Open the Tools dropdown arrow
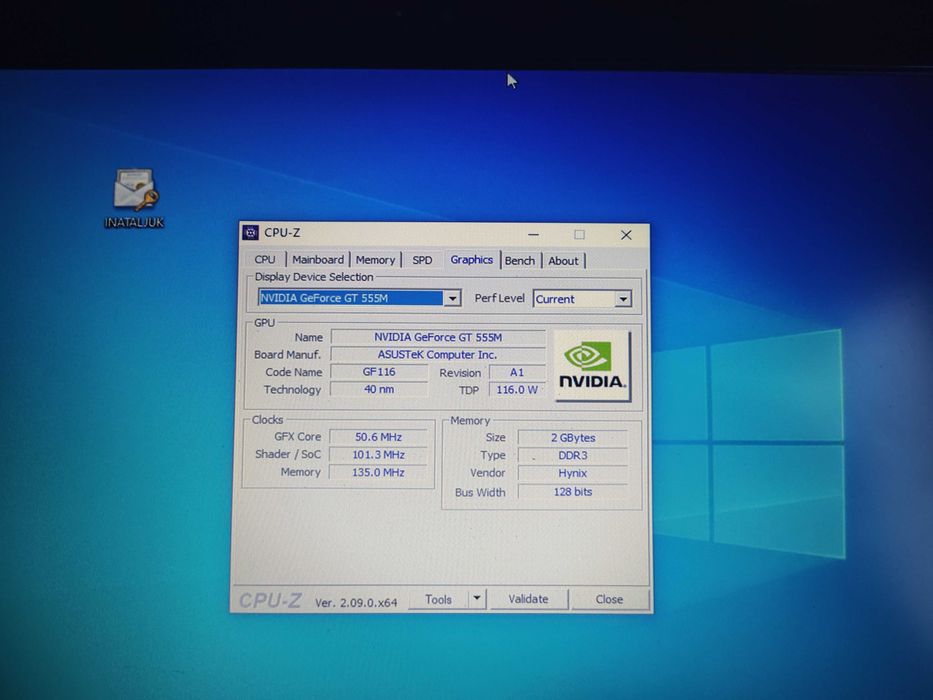The width and height of the screenshot is (933, 700). tap(477, 599)
